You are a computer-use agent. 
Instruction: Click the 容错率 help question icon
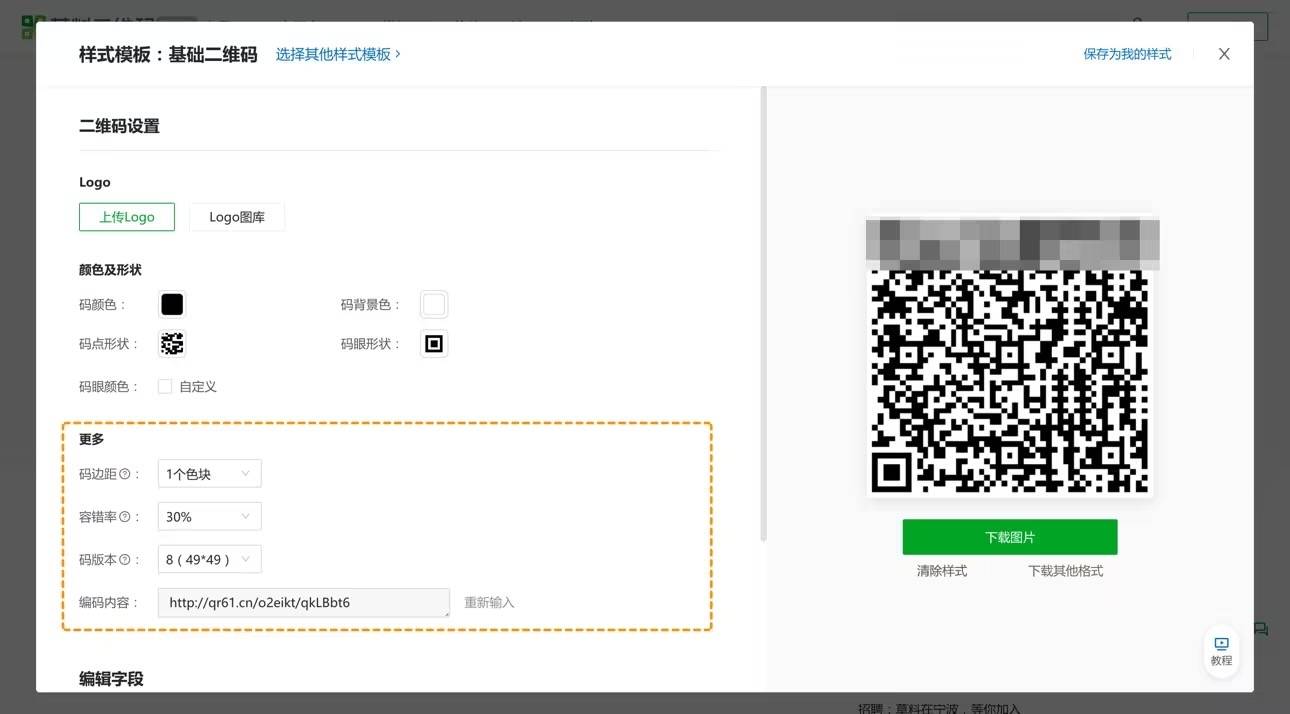click(x=125, y=517)
